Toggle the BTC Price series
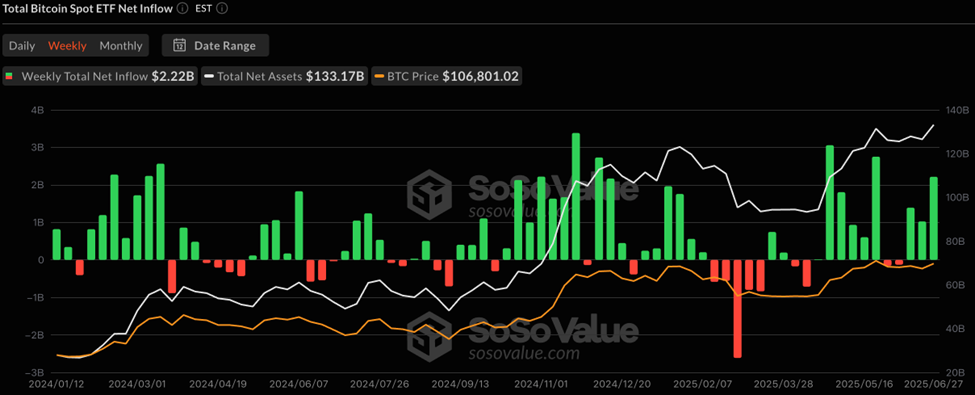975x395 pixels. (446, 77)
